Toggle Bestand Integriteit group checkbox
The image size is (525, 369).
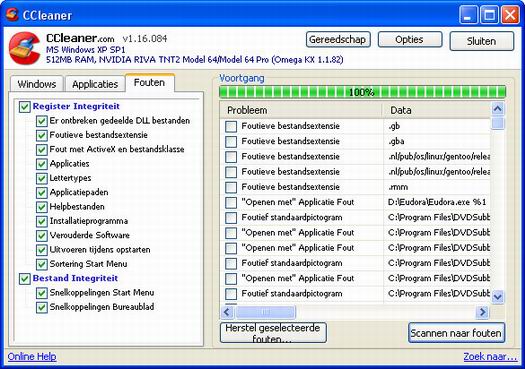coord(24,279)
